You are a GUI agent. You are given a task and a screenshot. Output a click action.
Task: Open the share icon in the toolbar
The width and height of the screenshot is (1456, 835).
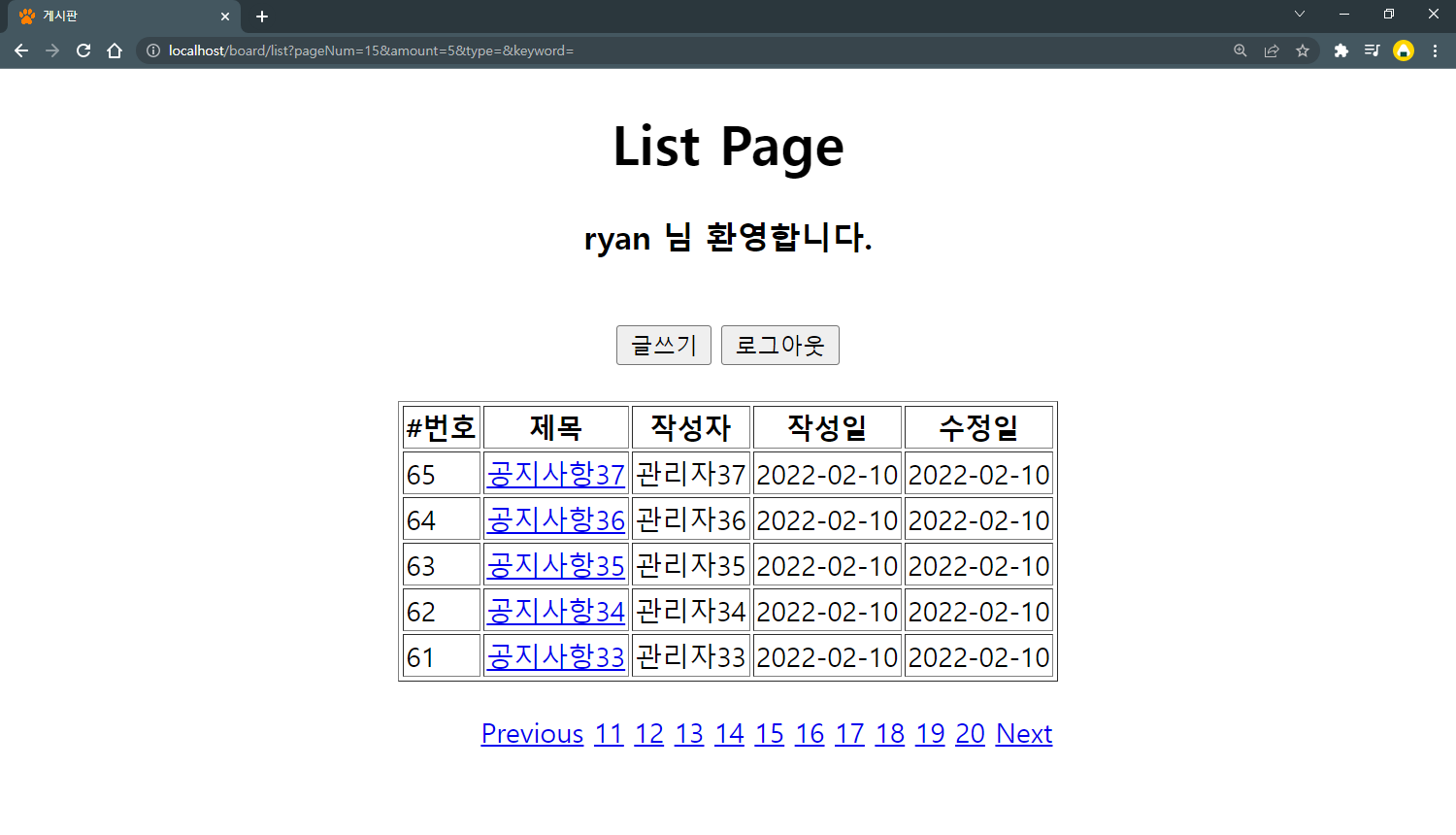[x=1272, y=50]
